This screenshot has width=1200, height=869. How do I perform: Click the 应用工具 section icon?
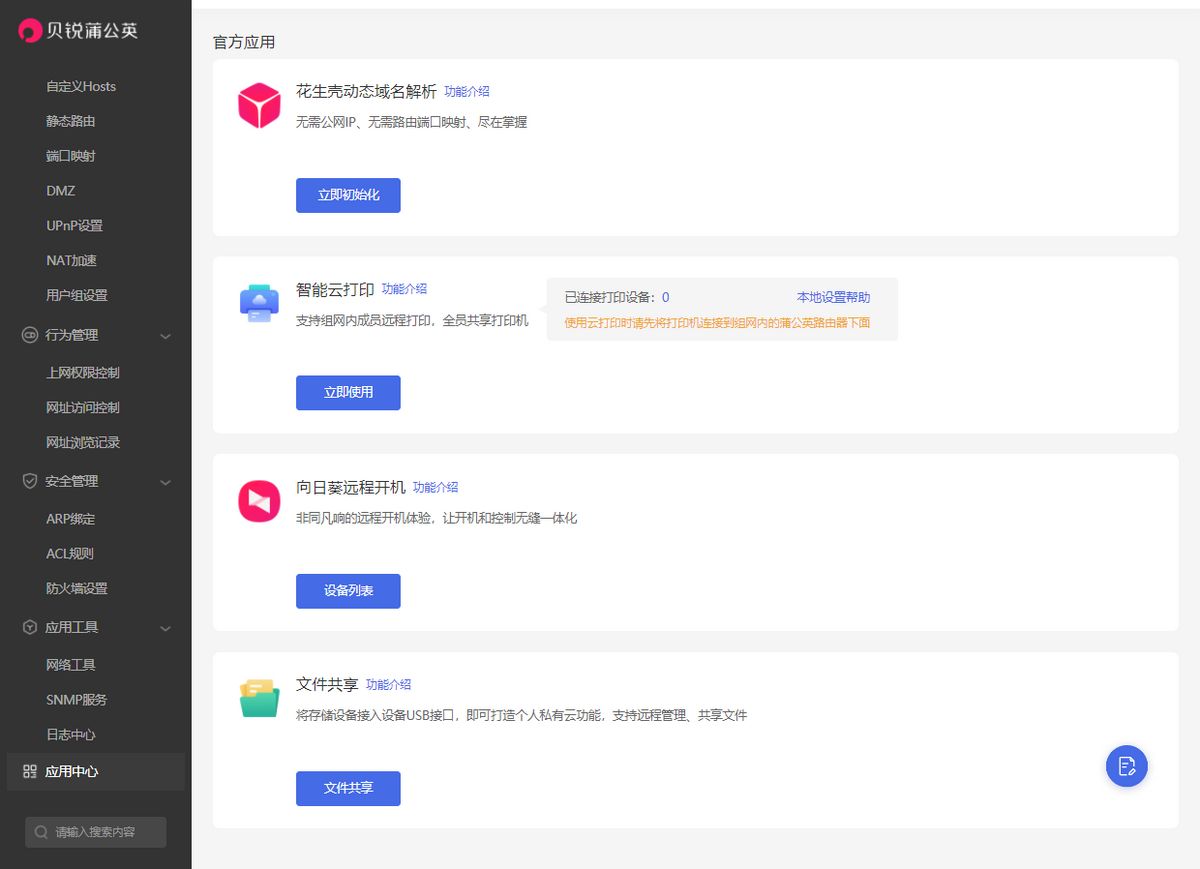click(x=30, y=627)
